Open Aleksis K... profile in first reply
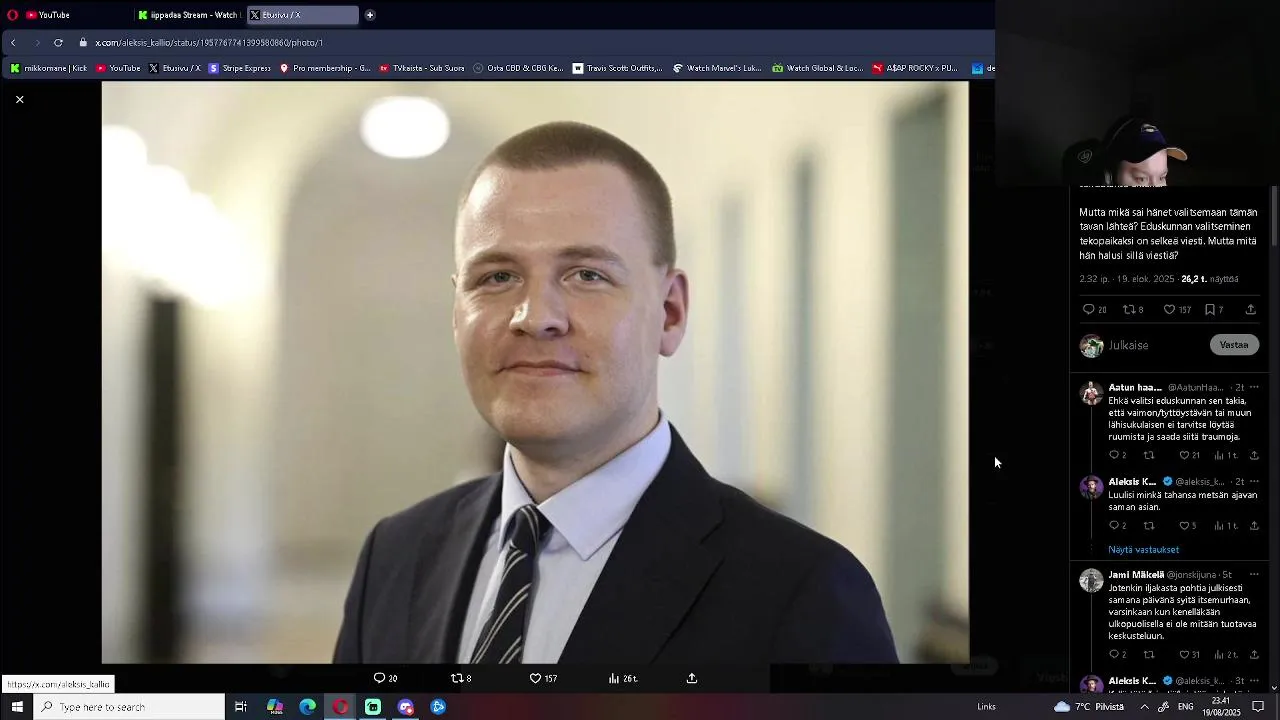 tap(1132, 481)
